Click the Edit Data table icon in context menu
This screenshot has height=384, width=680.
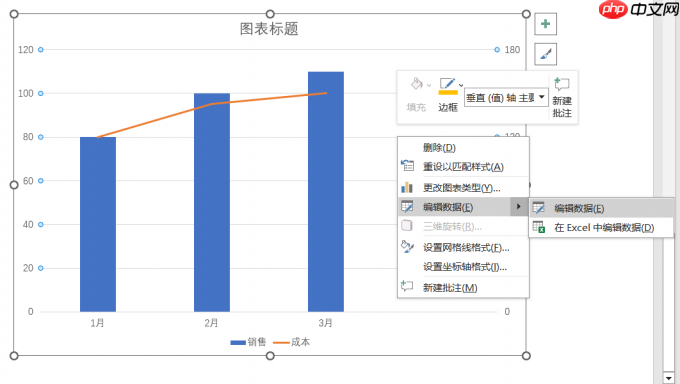point(407,207)
